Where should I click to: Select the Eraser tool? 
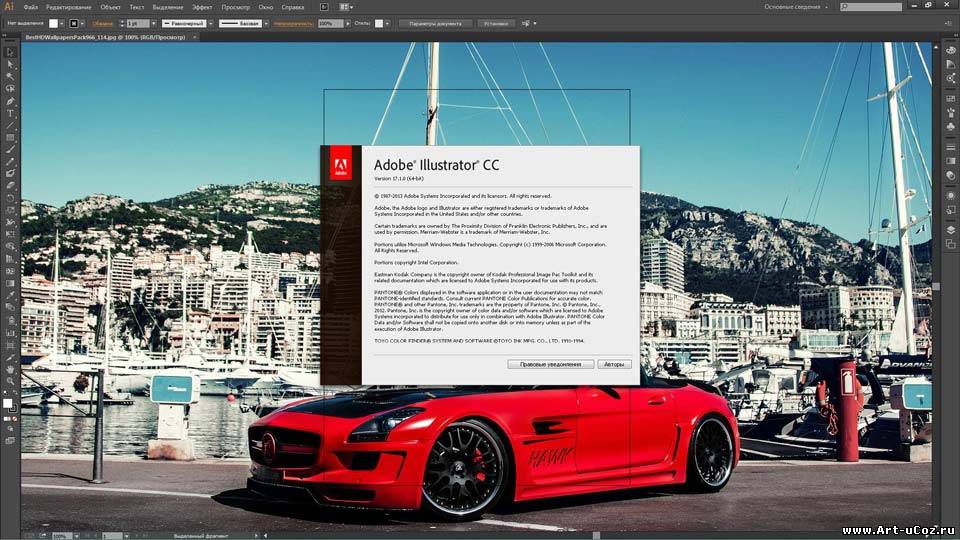10,186
